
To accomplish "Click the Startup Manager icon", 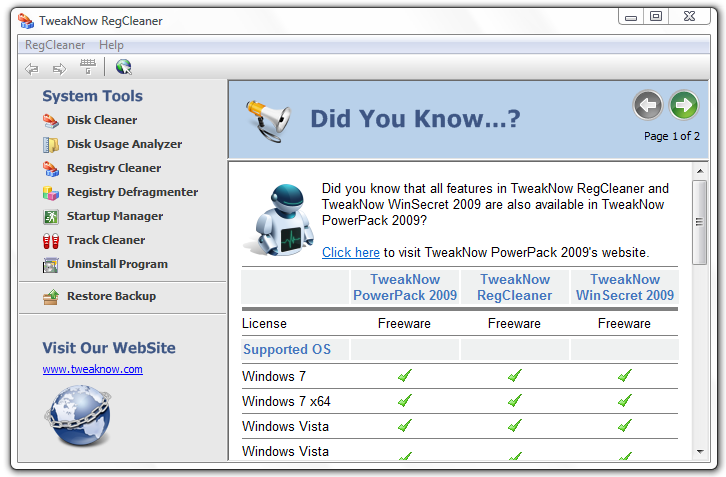I will click(x=50, y=216).
